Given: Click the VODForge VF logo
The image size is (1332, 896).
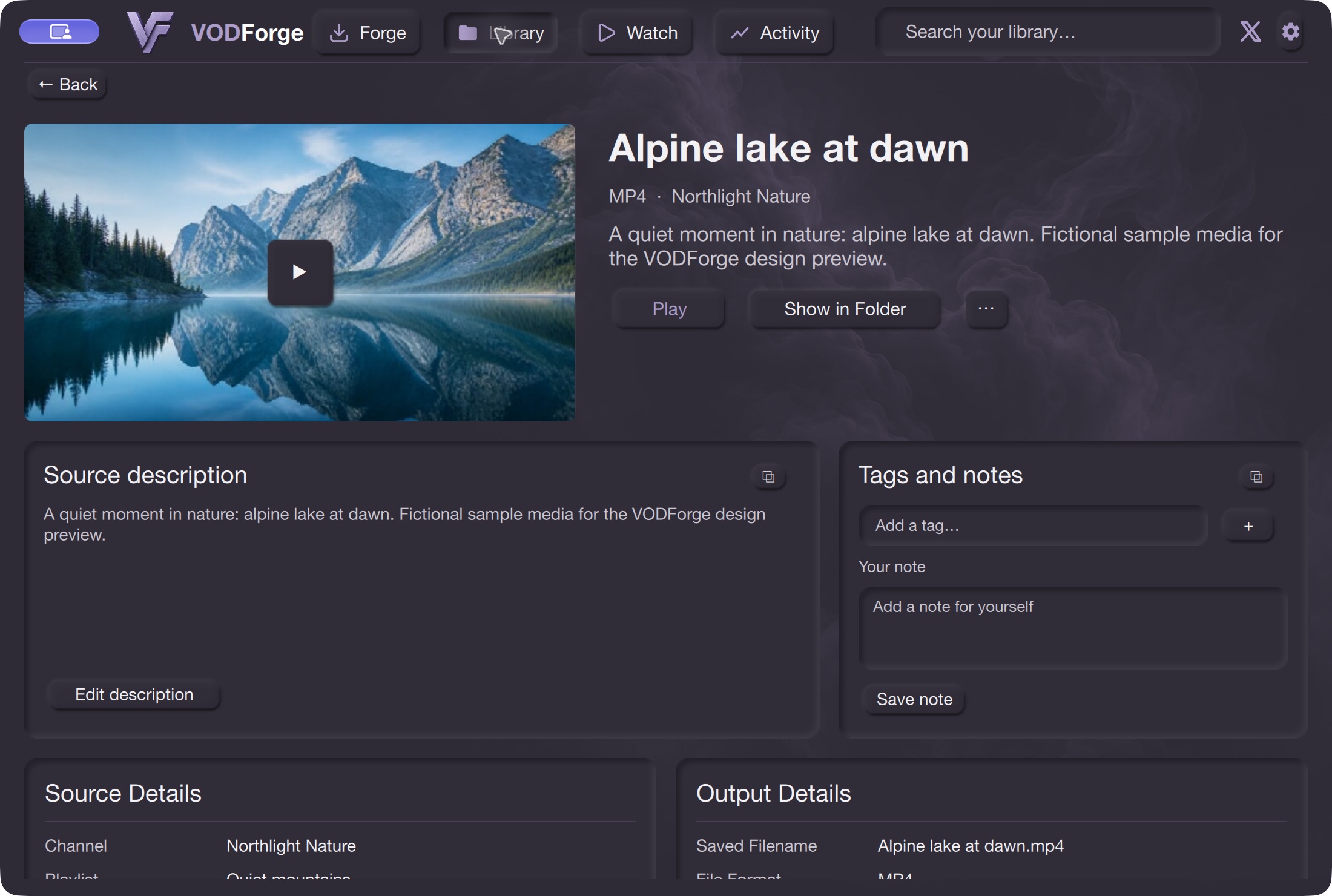Looking at the screenshot, I should click(x=150, y=32).
